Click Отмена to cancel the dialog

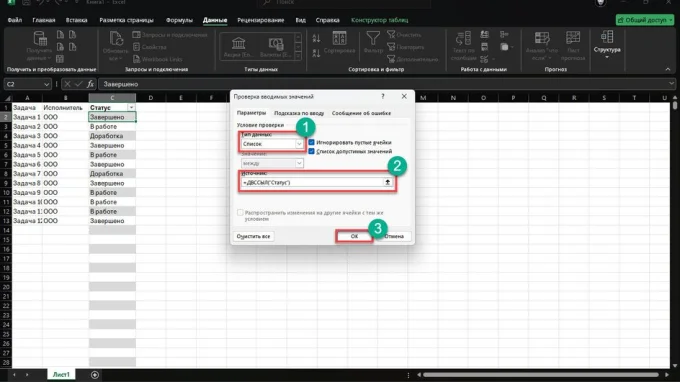(x=394, y=236)
